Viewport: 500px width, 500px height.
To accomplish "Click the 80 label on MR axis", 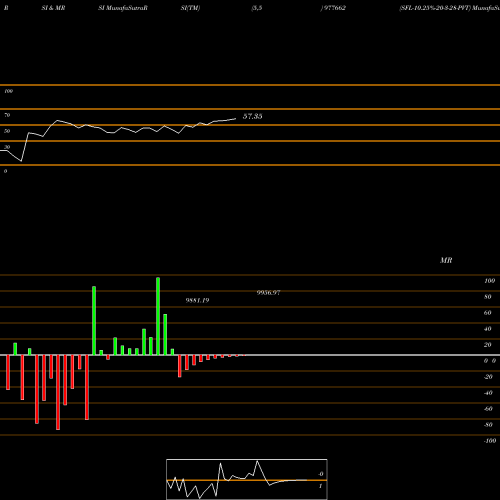I will point(487,297).
